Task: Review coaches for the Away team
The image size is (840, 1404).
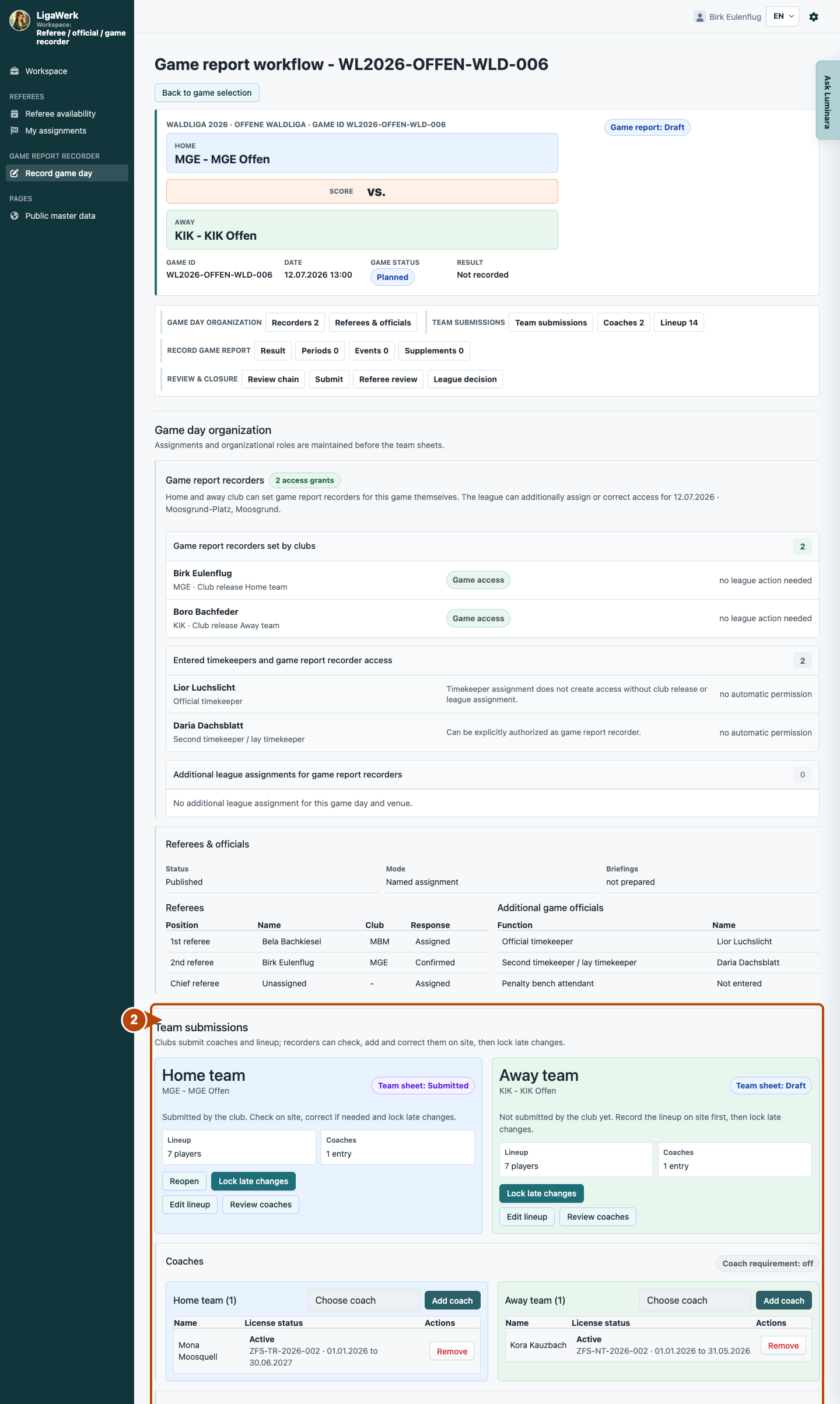Action: pos(598,1217)
